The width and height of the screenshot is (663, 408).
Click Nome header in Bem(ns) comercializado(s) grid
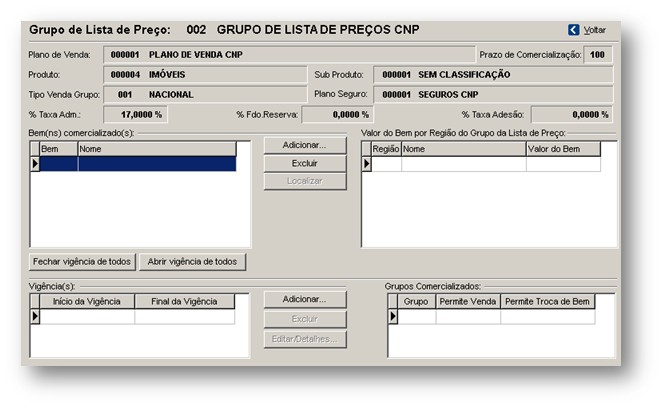point(157,149)
